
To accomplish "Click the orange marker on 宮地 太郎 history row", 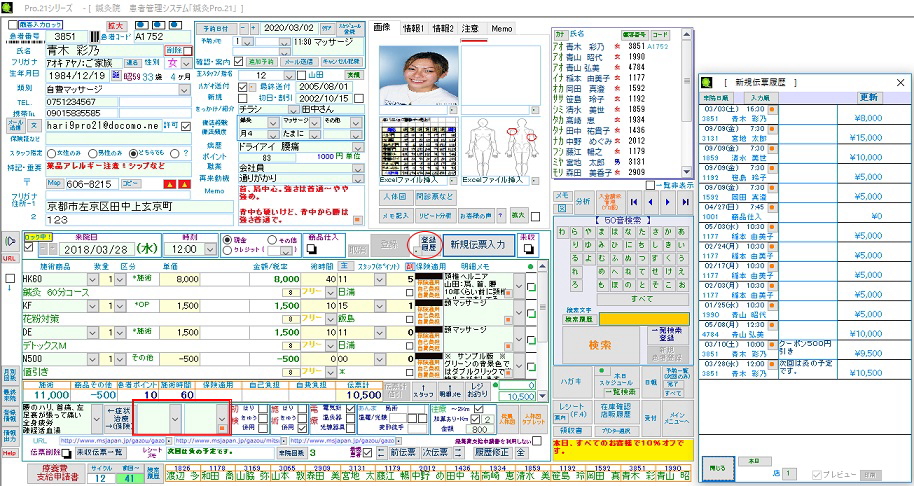I will [x=772, y=129].
